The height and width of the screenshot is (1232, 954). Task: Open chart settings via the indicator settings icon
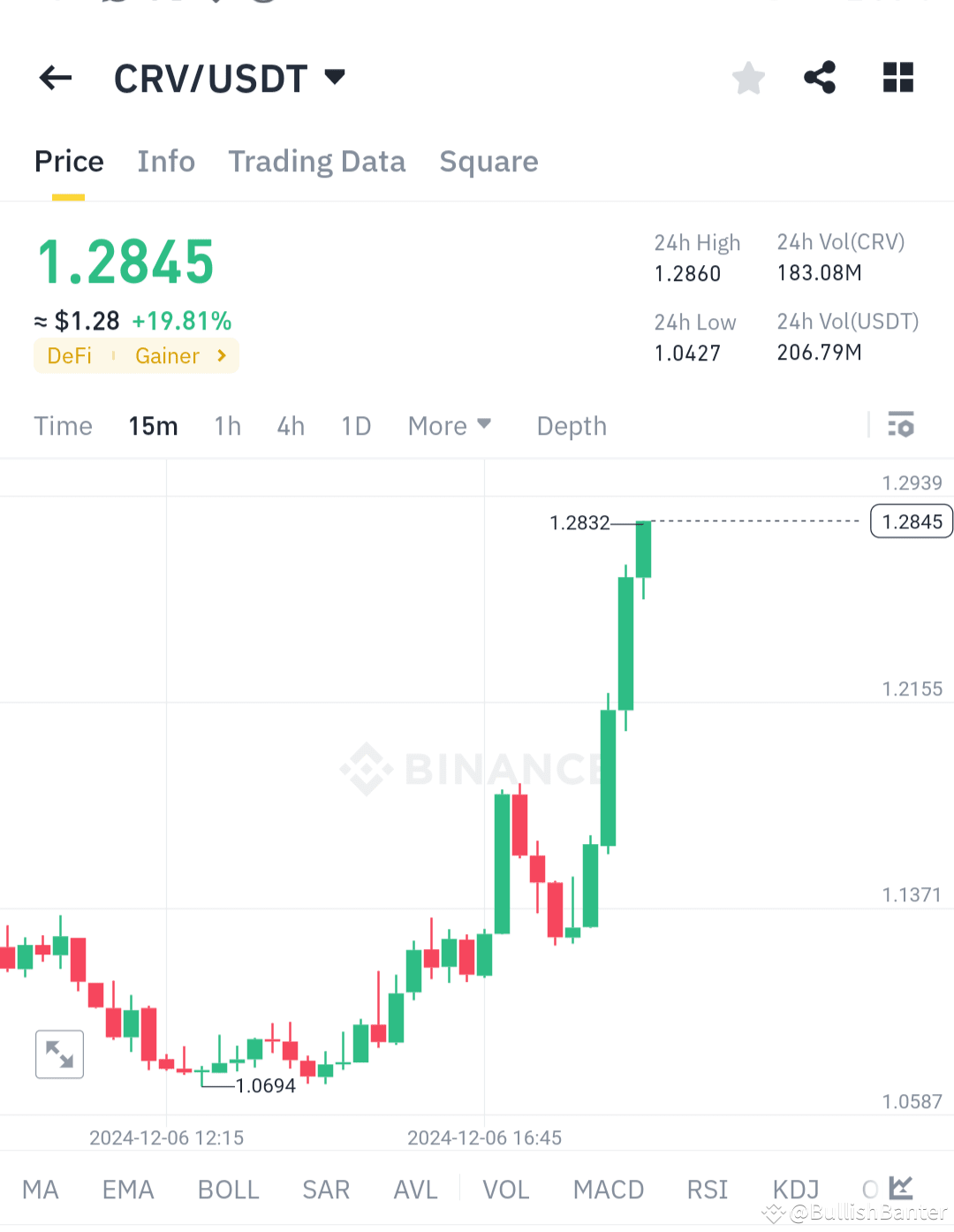(x=902, y=425)
